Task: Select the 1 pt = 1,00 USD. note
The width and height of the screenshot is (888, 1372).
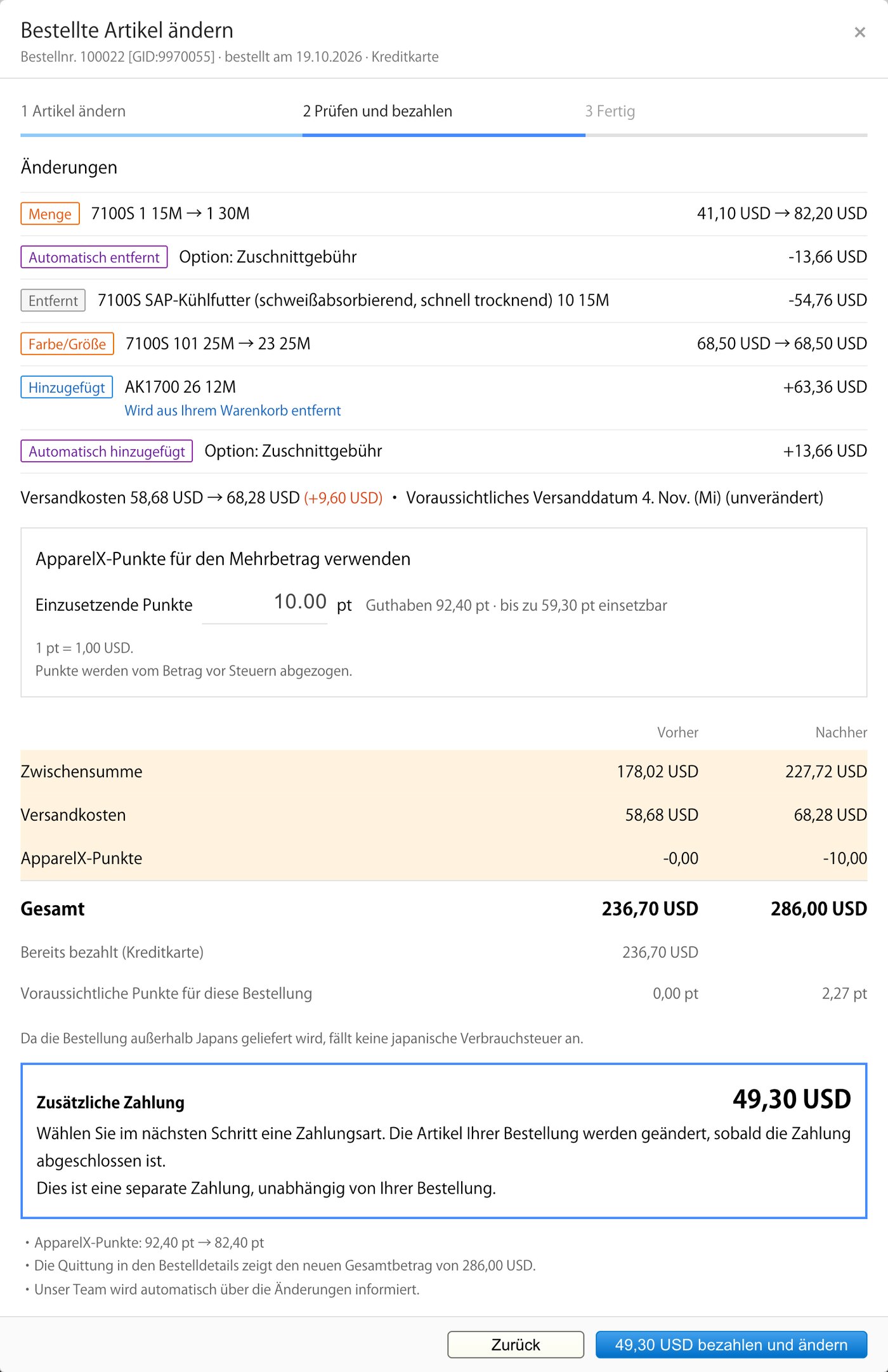Action: click(x=84, y=648)
